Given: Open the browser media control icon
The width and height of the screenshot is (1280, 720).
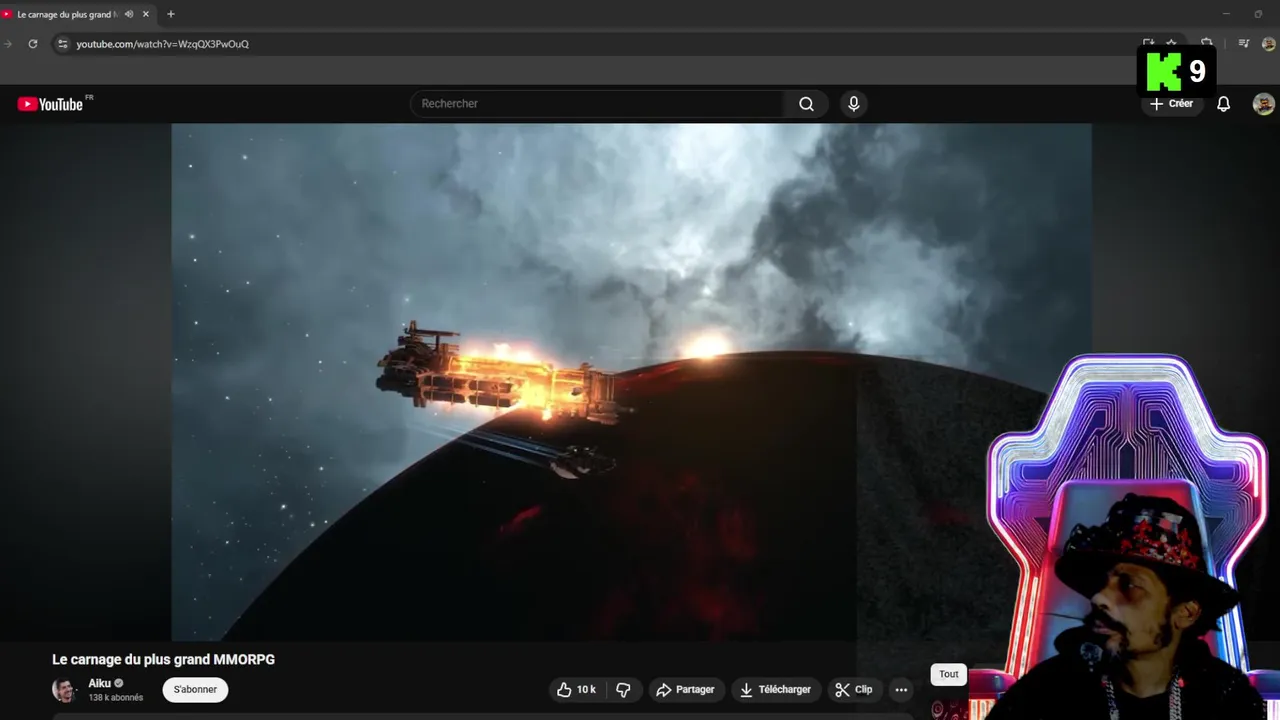Looking at the screenshot, I should point(1243,44).
